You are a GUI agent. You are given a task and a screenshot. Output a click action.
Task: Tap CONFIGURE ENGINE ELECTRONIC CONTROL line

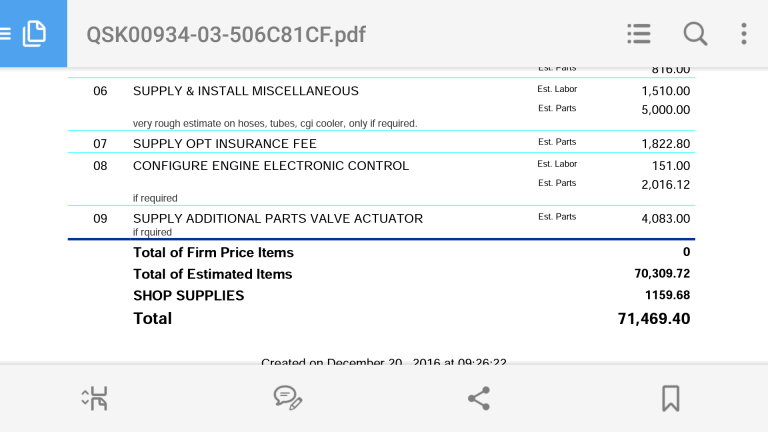point(271,166)
